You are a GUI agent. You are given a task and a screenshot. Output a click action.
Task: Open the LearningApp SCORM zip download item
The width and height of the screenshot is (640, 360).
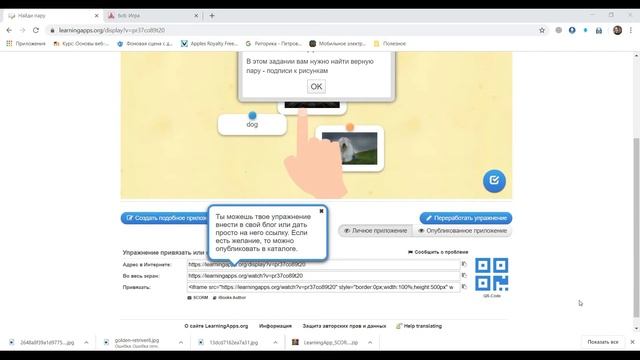325,342
